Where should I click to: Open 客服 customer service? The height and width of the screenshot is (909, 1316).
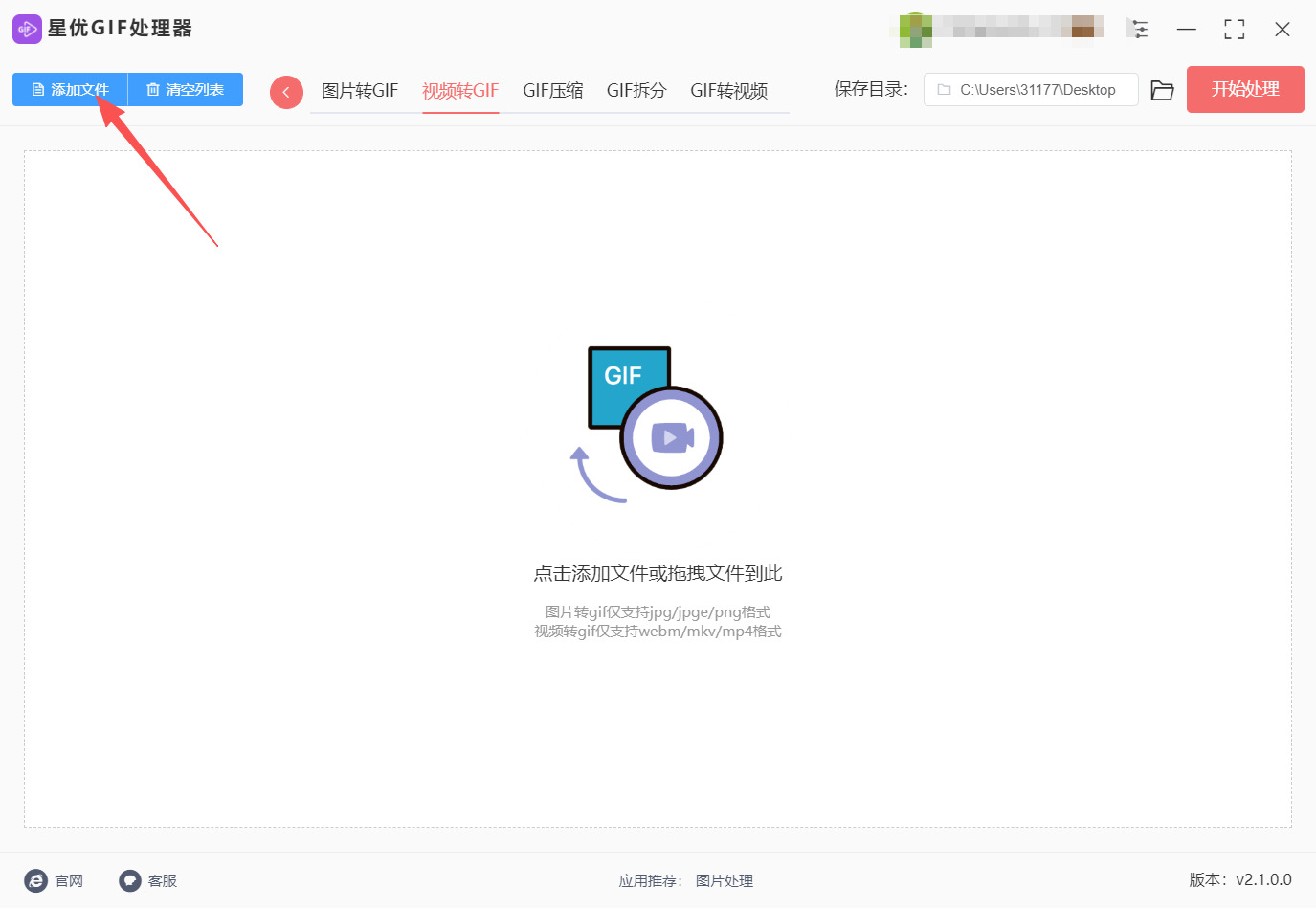click(x=148, y=880)
